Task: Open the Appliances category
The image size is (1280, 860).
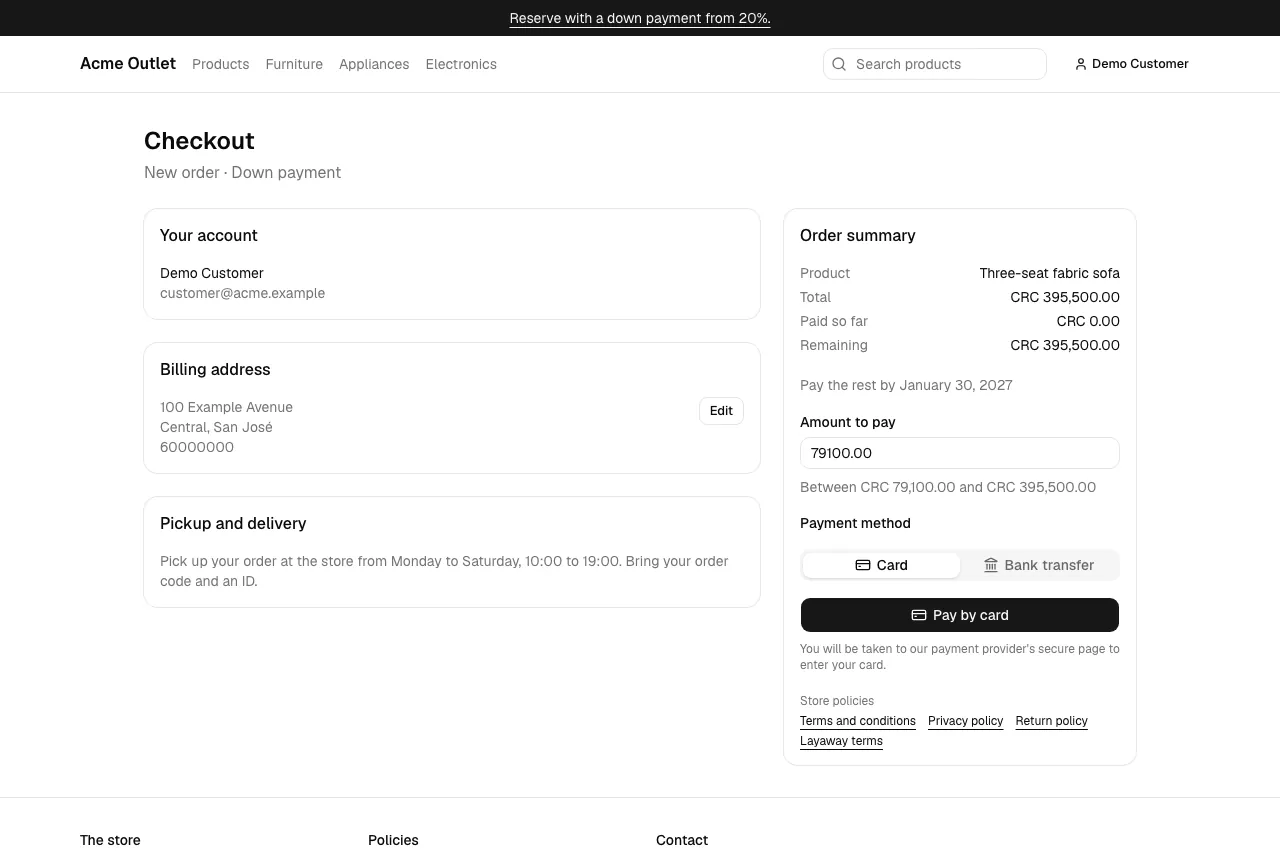Action: 374,64
